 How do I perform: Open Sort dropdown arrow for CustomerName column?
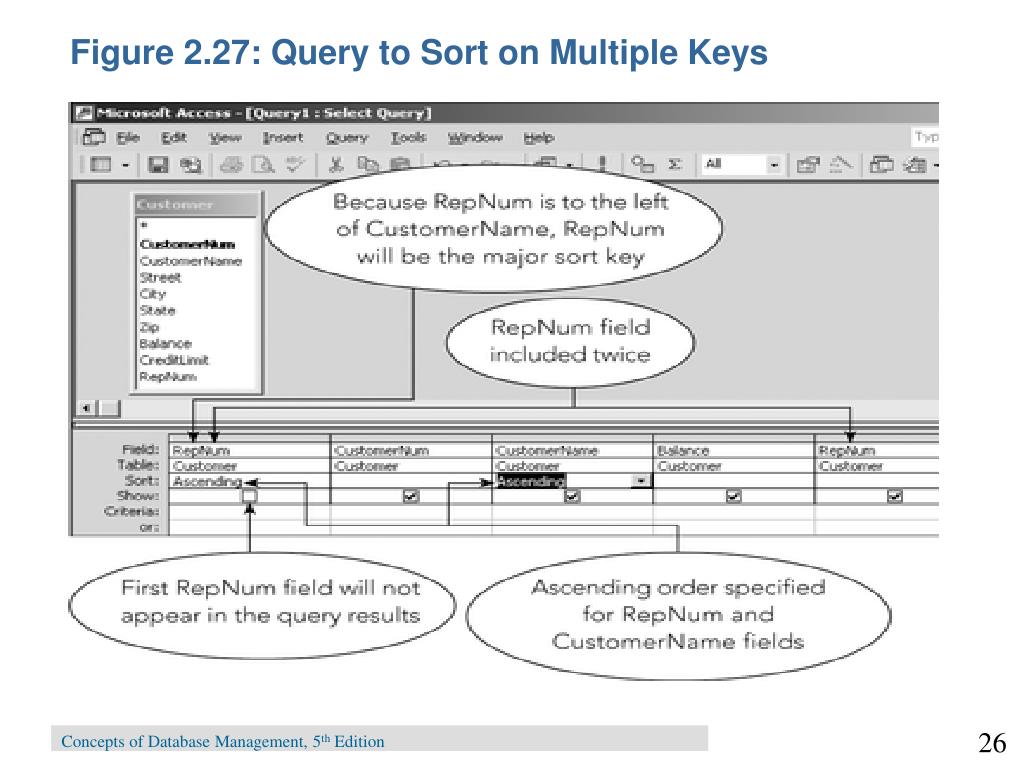click(641, 481)
